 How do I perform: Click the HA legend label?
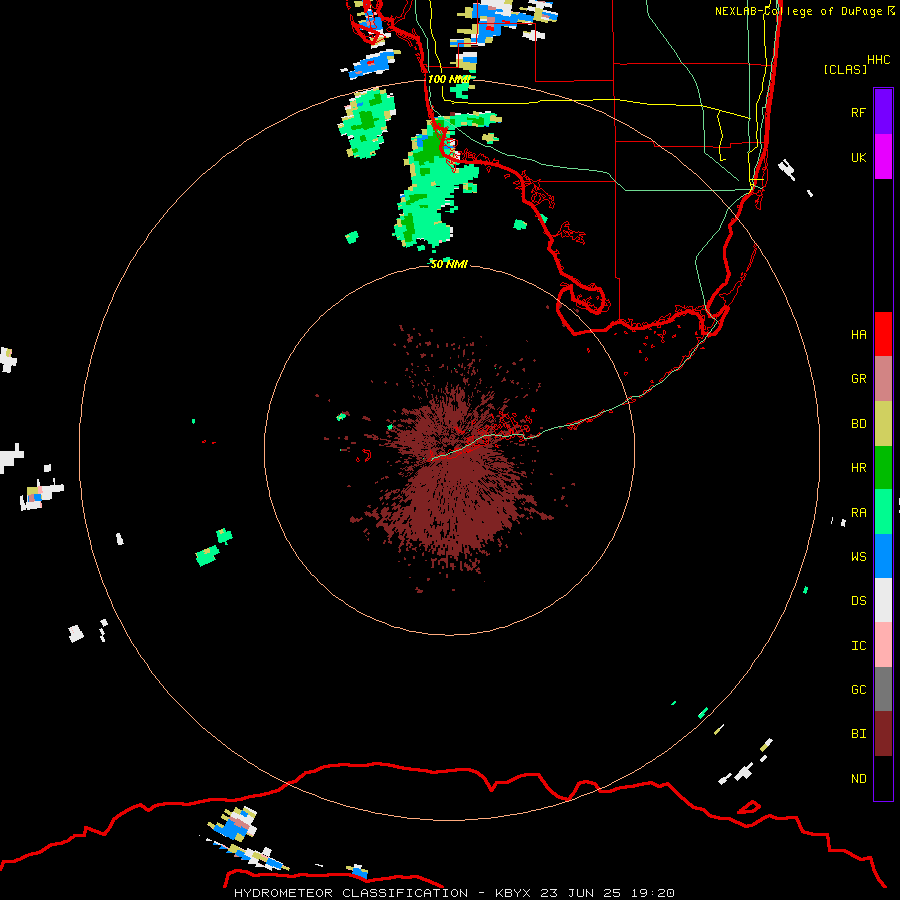pos(858,334)
